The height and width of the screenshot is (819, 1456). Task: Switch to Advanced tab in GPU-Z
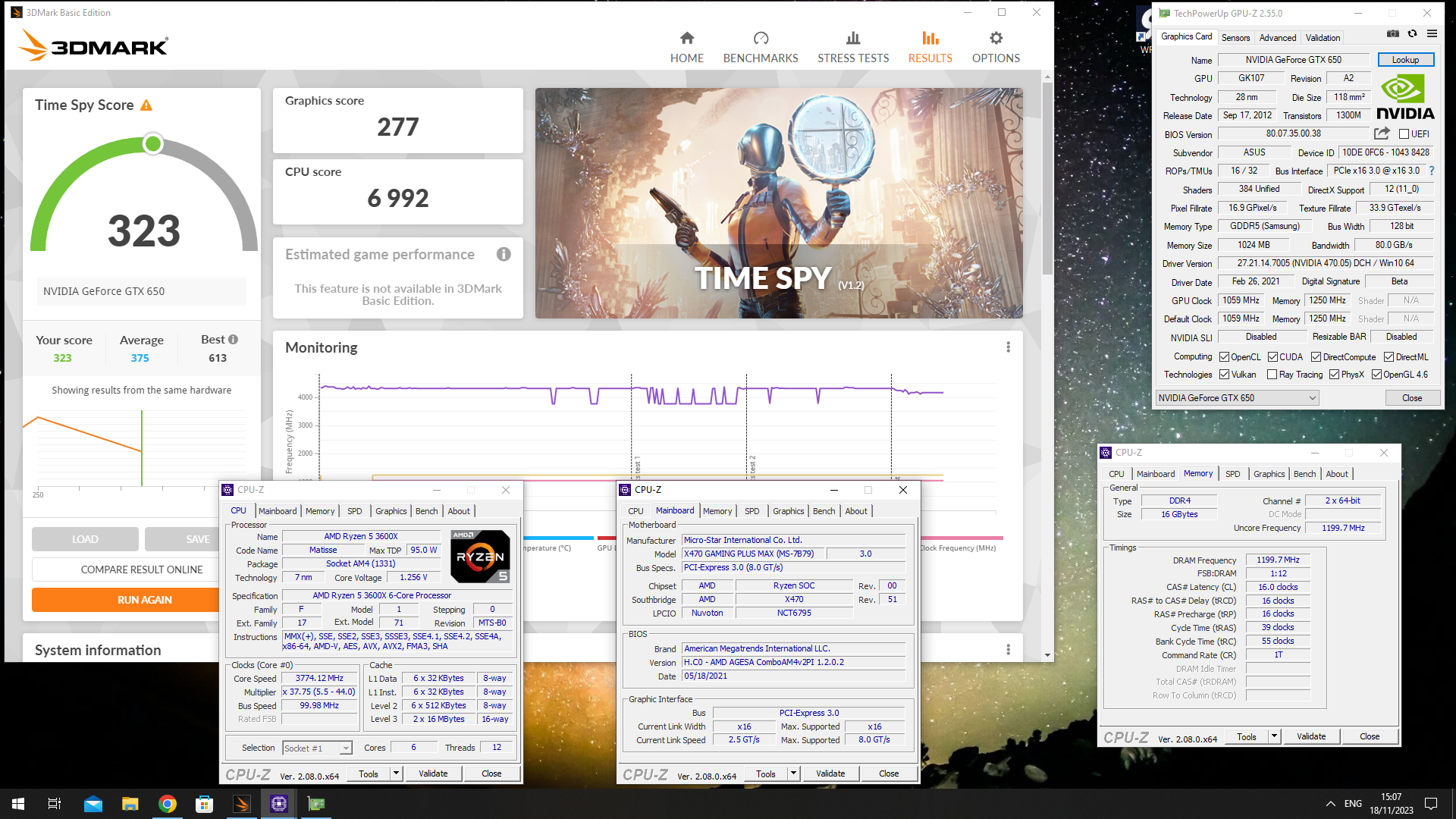1277,37
